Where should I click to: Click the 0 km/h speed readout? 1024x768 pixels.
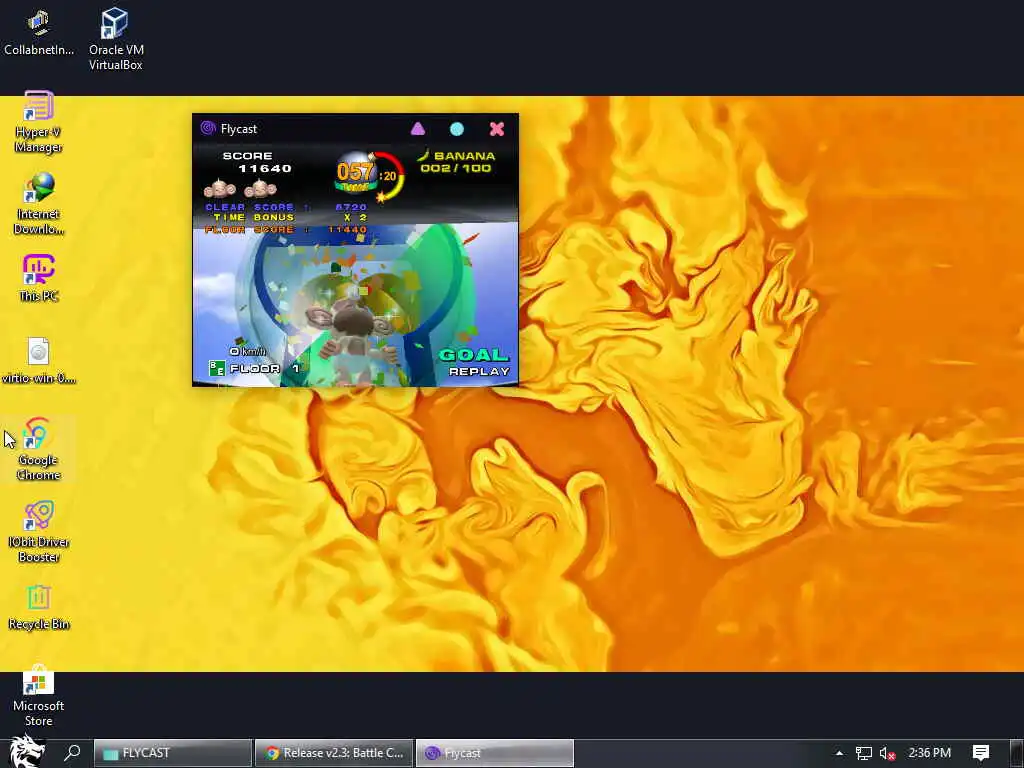pos(248,351)
